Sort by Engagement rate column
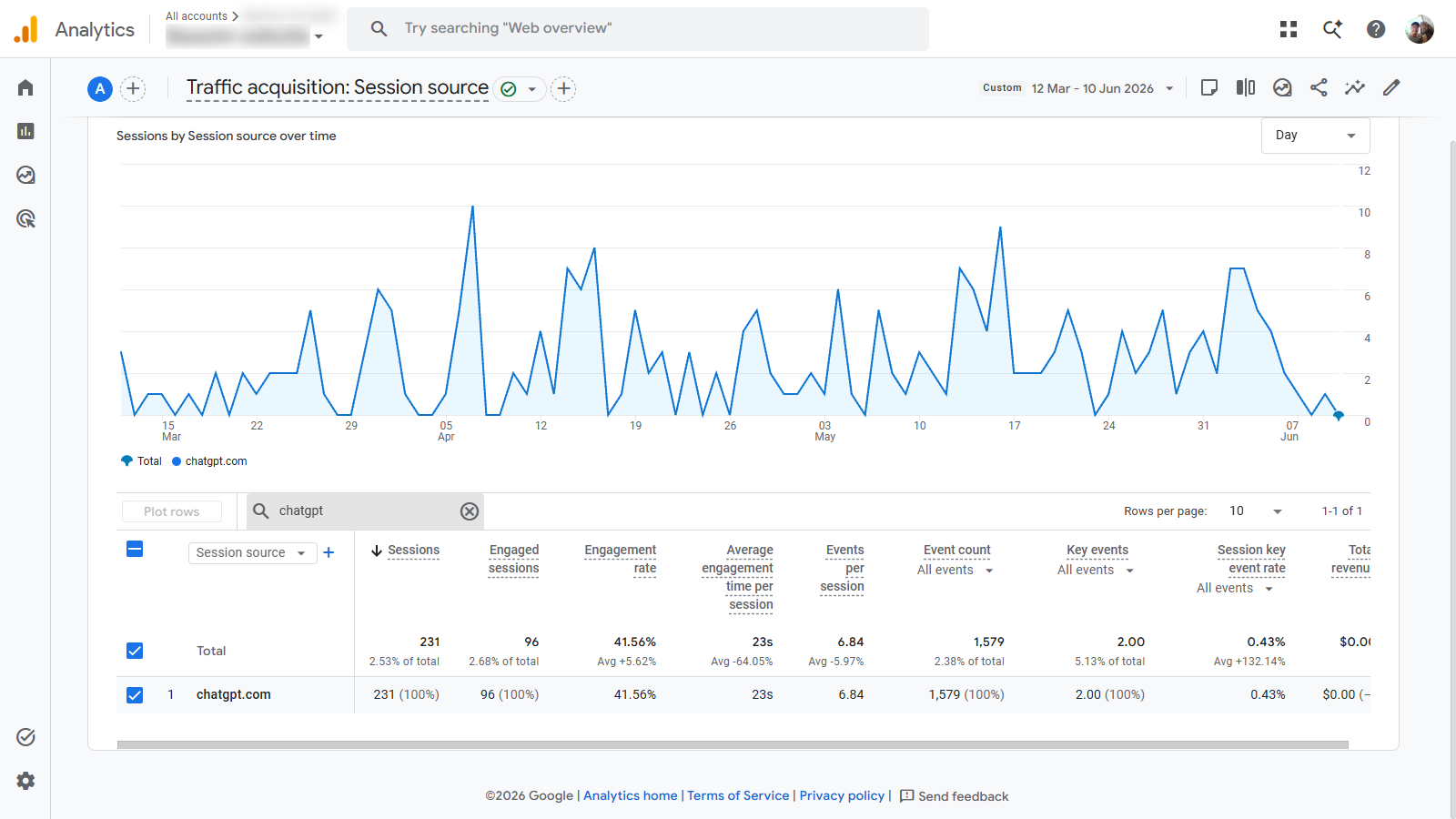1456x819 pixels. point(621,560)
